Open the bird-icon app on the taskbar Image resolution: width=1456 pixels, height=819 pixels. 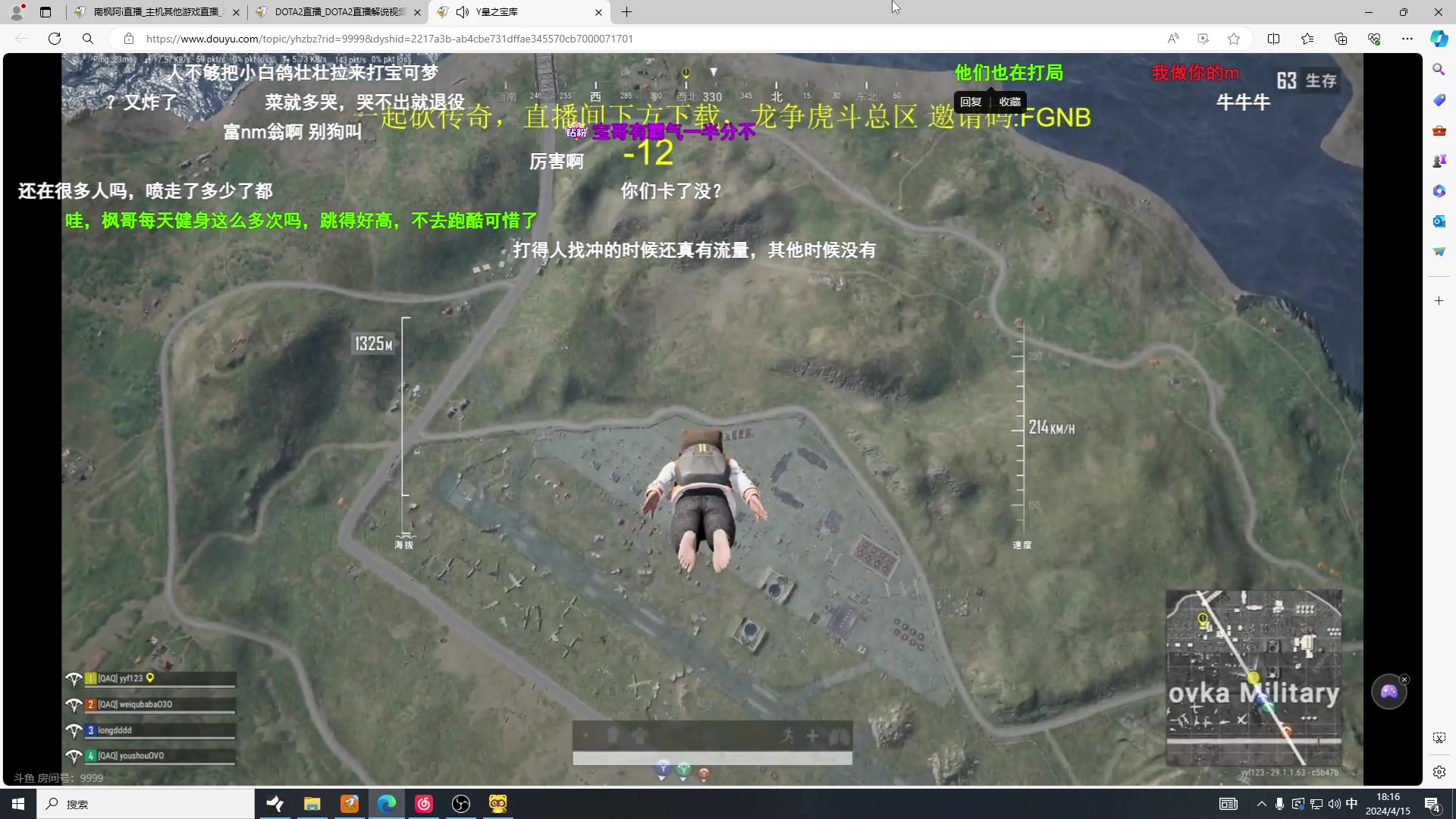pos(275,804)
